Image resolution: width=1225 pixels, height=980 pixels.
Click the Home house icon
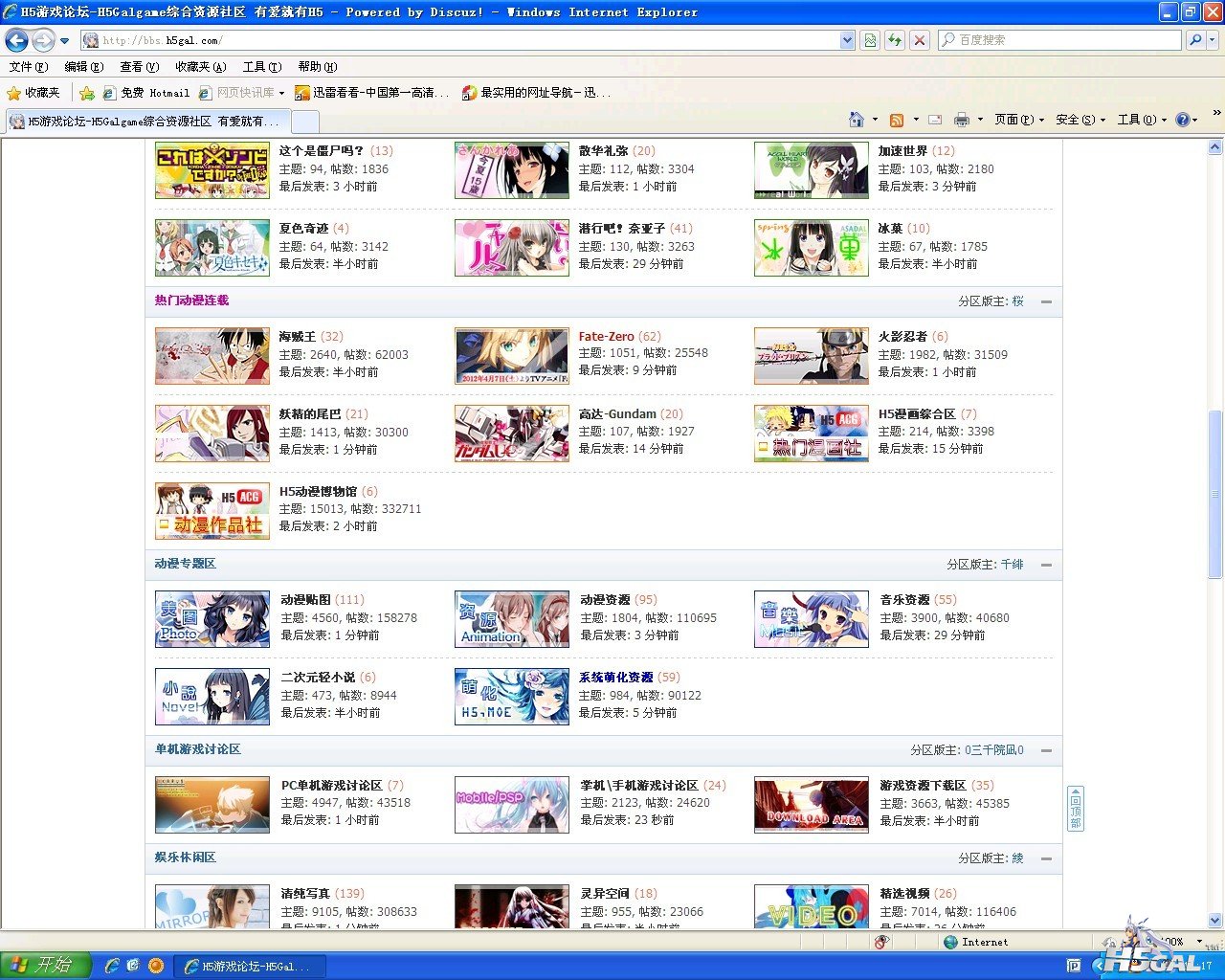click(857, 120)
